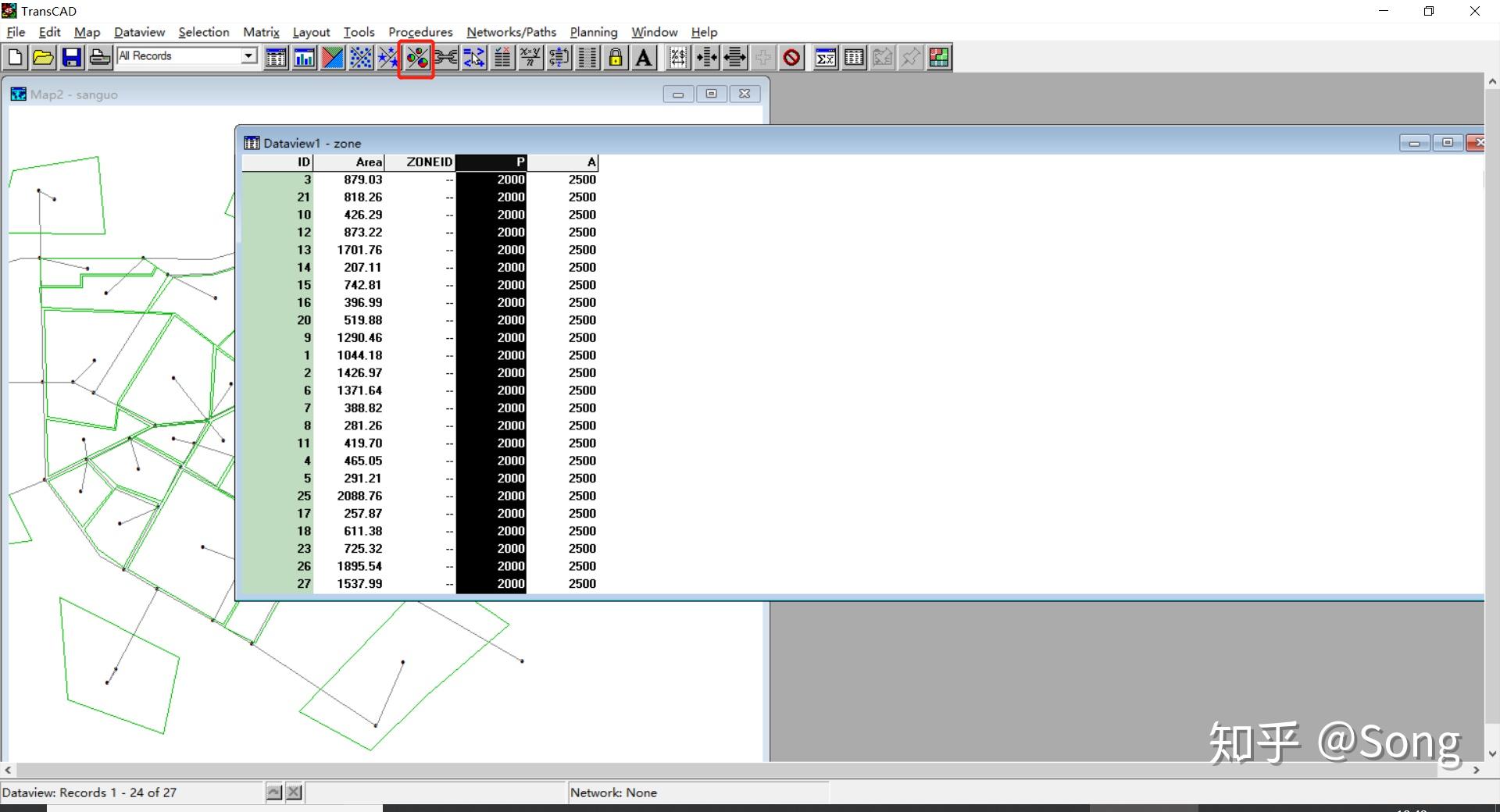The image size is (1500, 812).
Task: Open pie chart theme icon
Action: click(x=416, y=57)
